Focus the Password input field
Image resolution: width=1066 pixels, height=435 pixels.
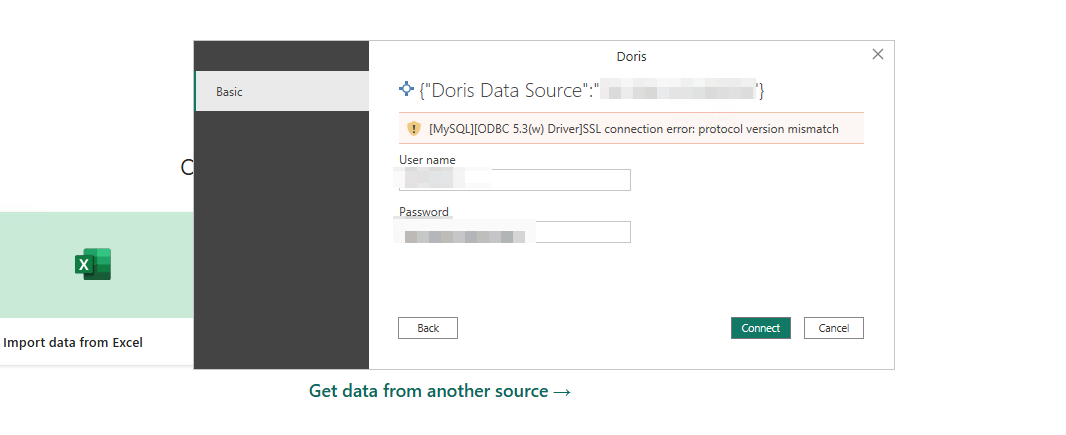tap(515, 232)
